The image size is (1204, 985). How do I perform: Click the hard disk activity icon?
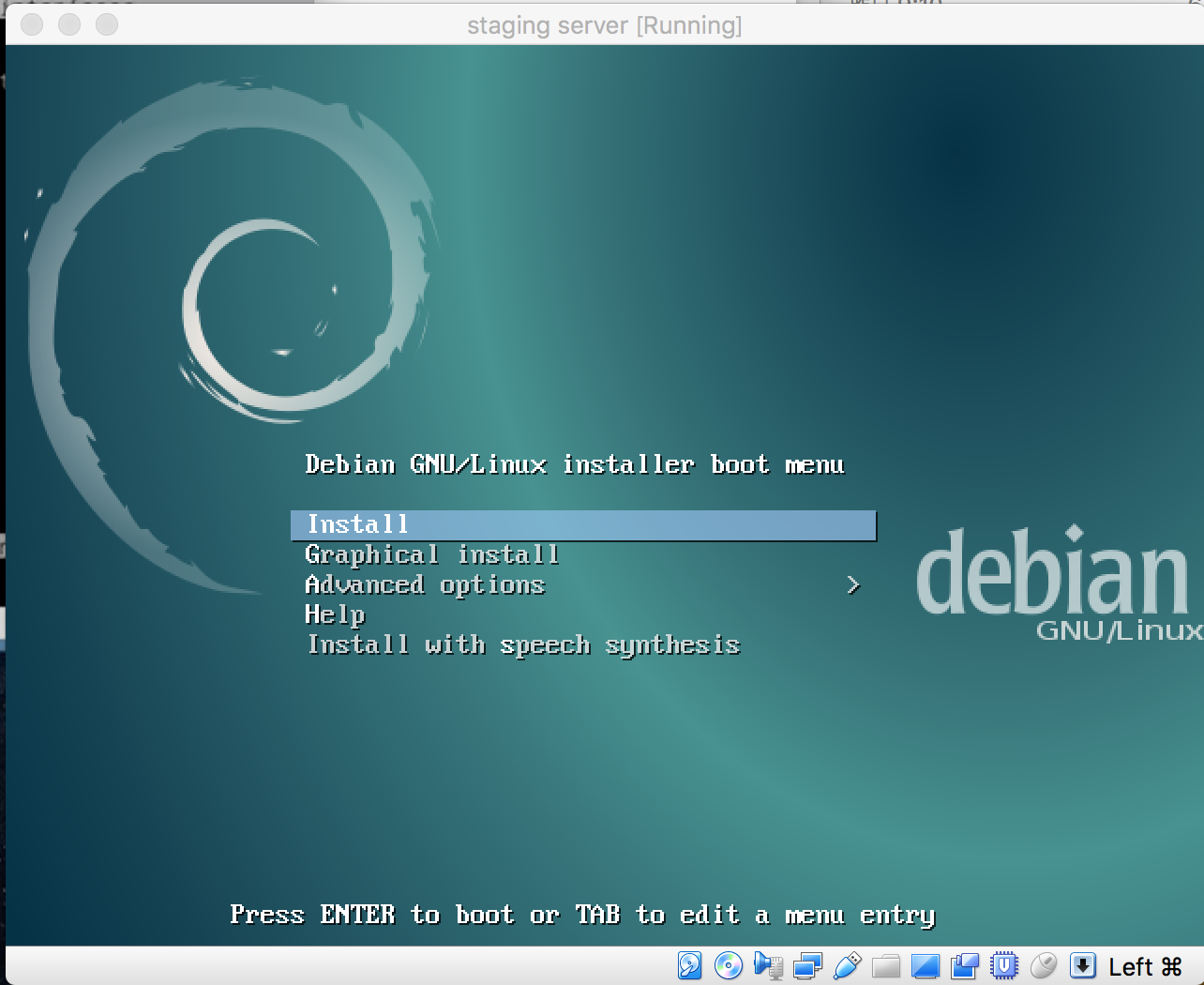690,965
